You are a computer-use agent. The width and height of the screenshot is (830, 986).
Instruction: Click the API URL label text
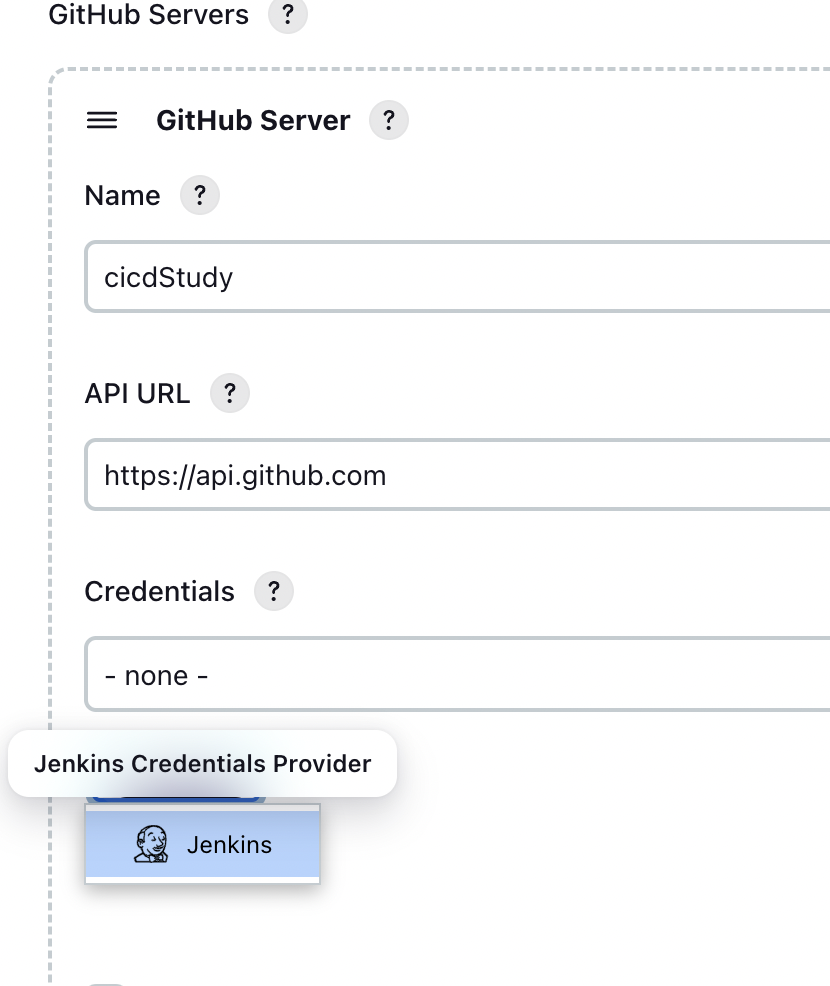137,394
